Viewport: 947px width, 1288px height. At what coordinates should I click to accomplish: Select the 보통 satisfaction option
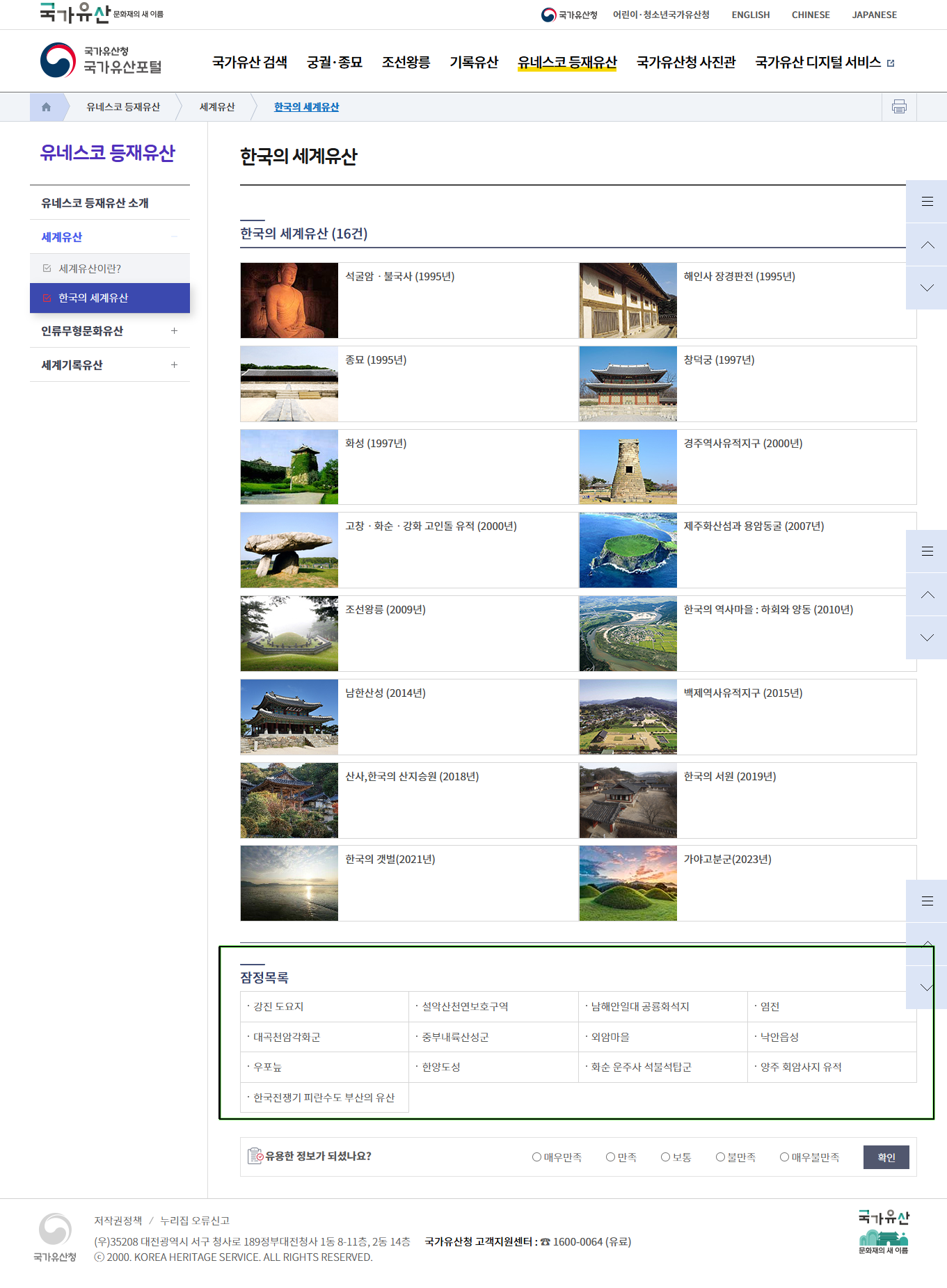[666, 1157]
